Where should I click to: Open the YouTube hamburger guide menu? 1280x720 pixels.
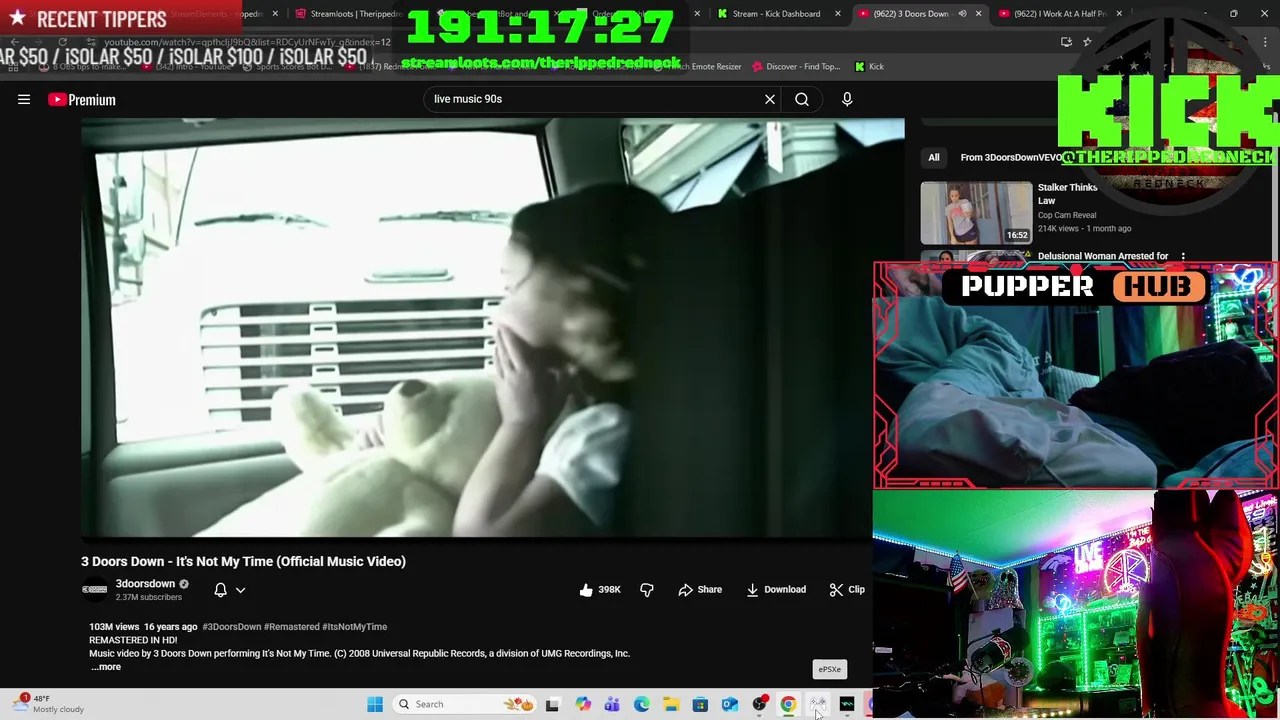tap(24, 99)
